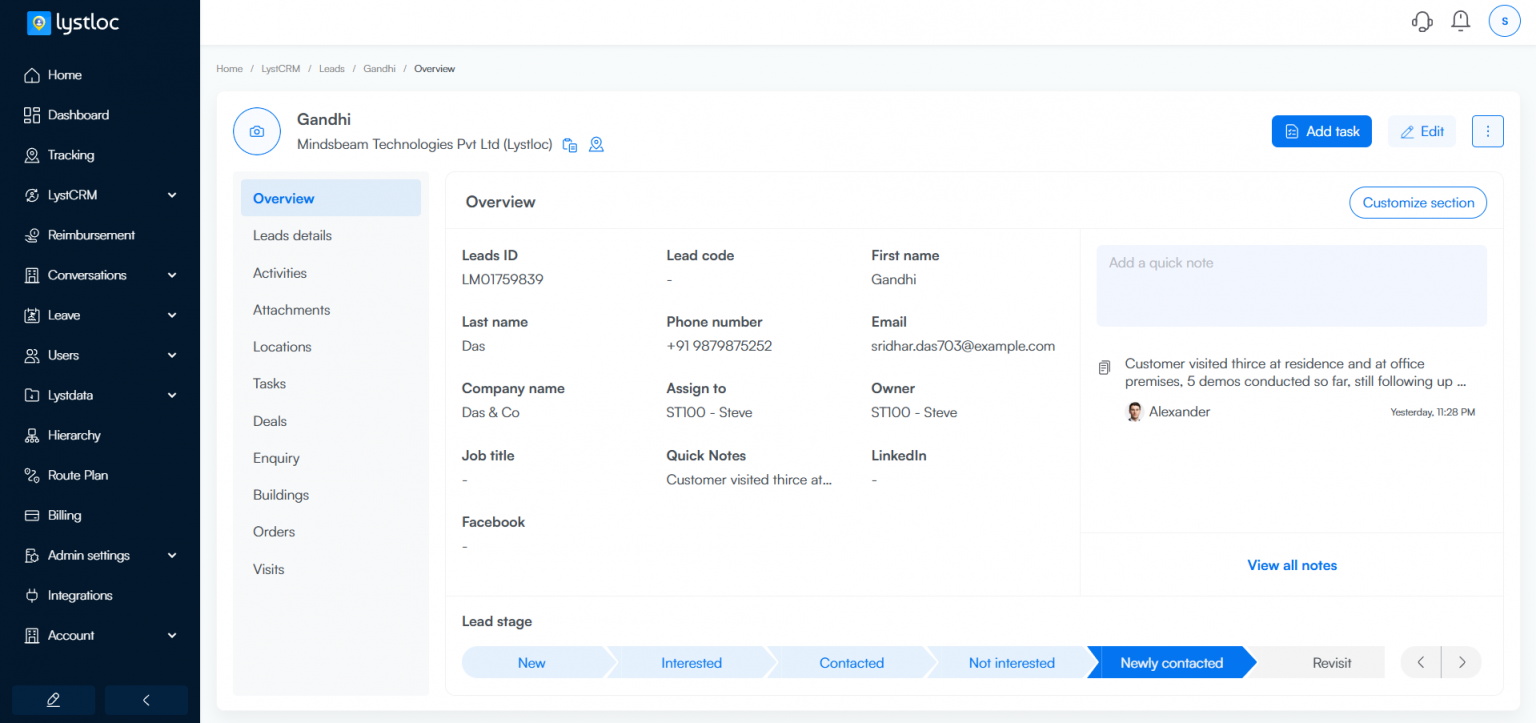
Task: Click the Customize section button
Action: (1417, 203)
